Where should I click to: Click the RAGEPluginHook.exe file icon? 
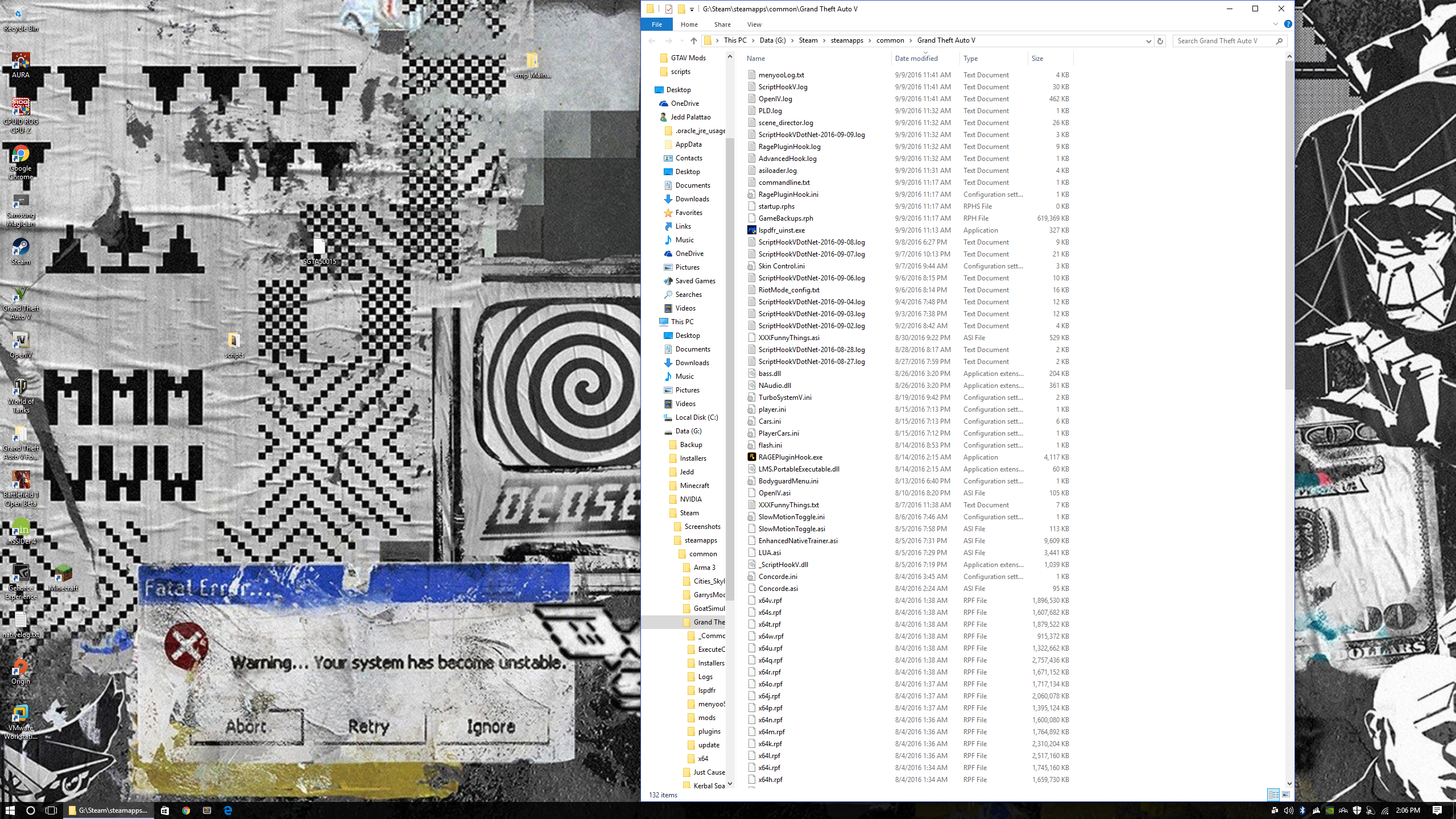point(751,457)
